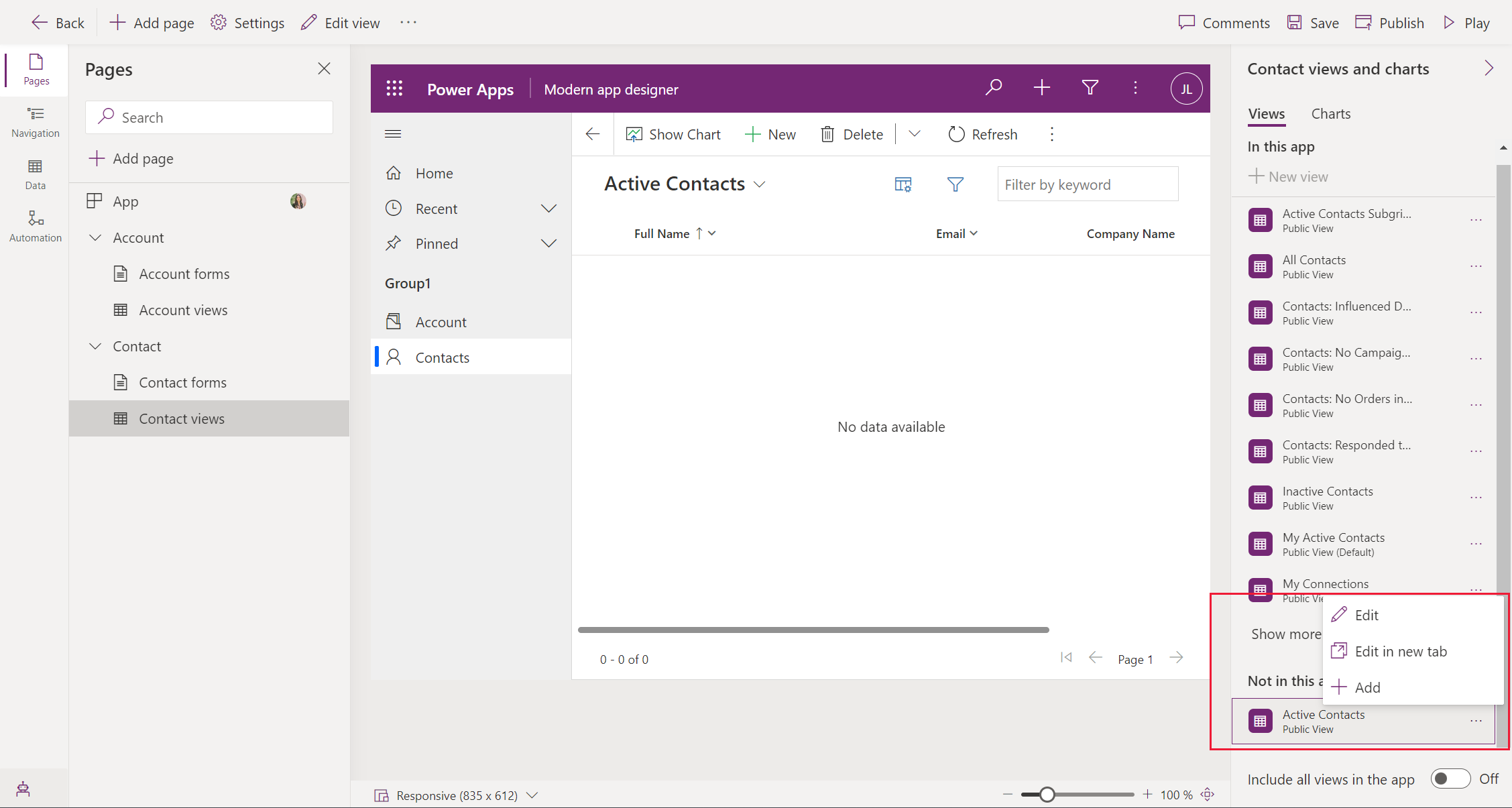
Task: Click the filter icon in Active Contacts header
Action: coord(955,184)
